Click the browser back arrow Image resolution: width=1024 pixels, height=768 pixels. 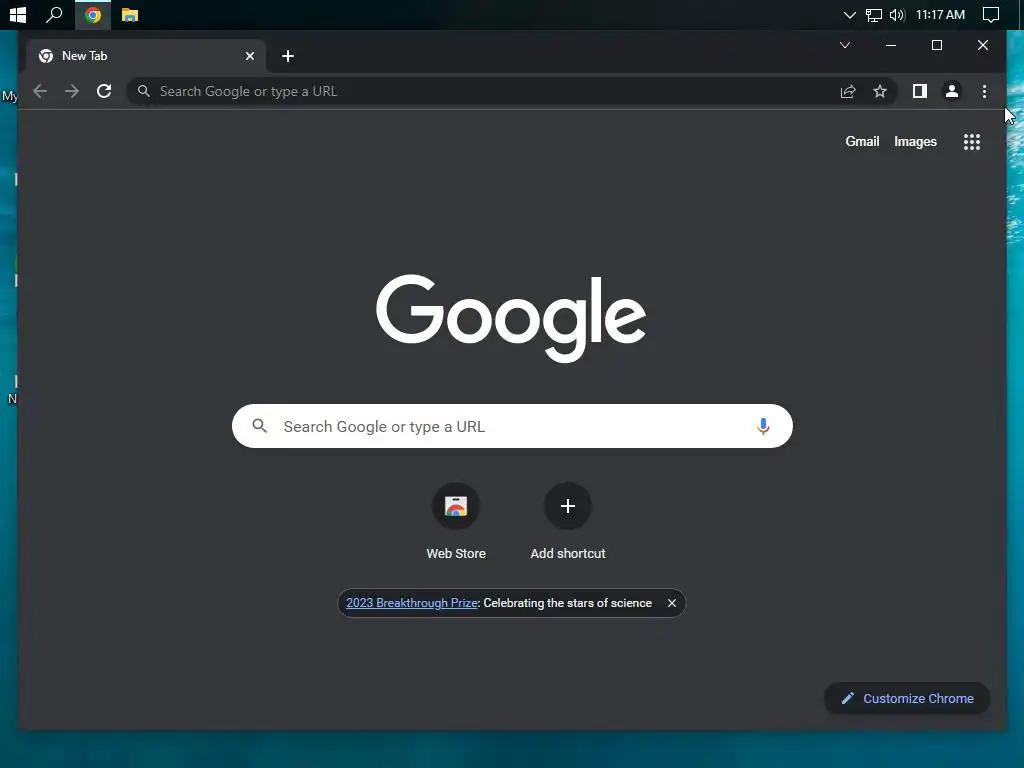click(x=40, y=91)
